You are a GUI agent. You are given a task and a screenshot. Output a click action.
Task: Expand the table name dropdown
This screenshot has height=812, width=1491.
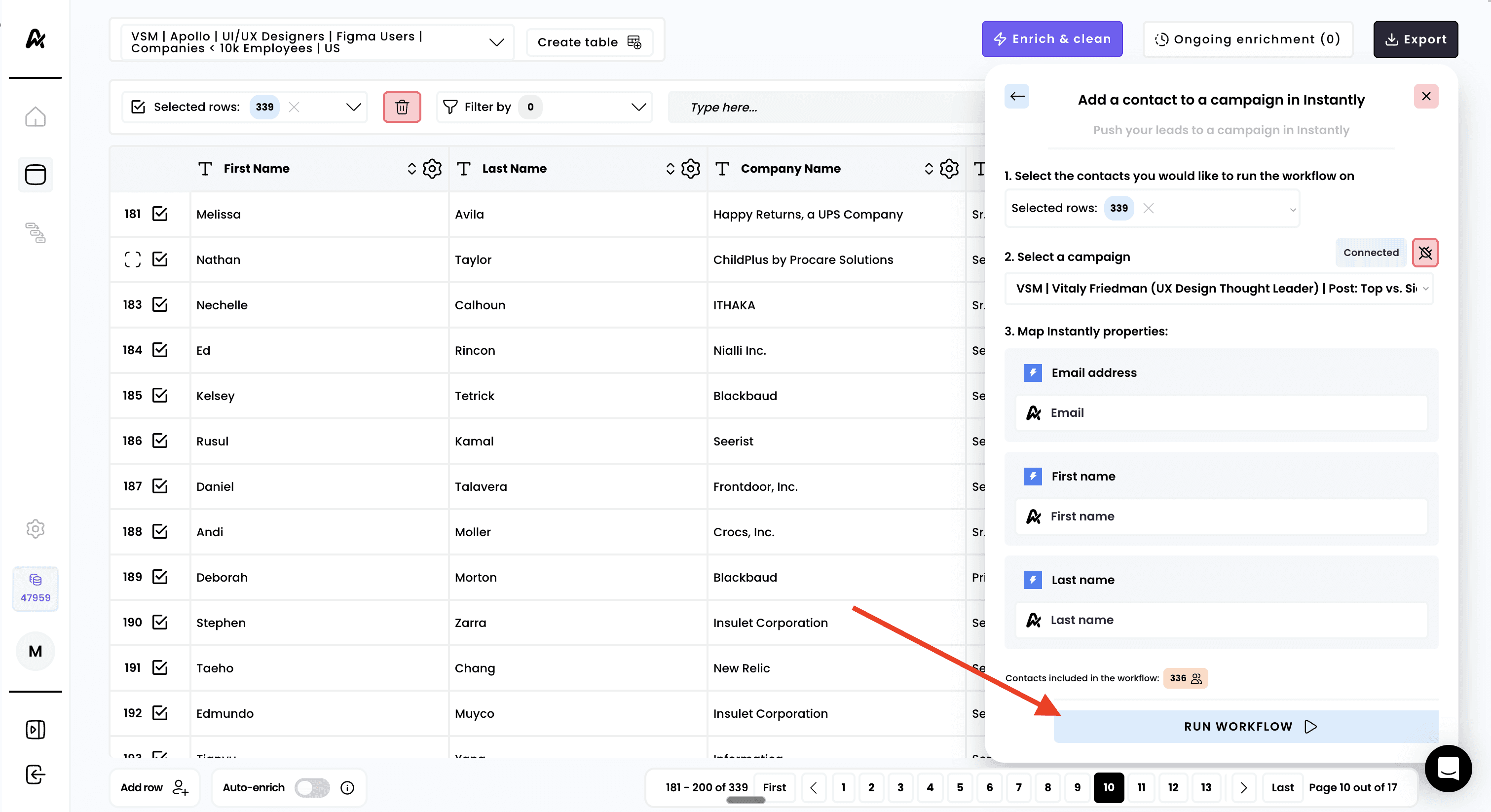click(x=496, y=42)
